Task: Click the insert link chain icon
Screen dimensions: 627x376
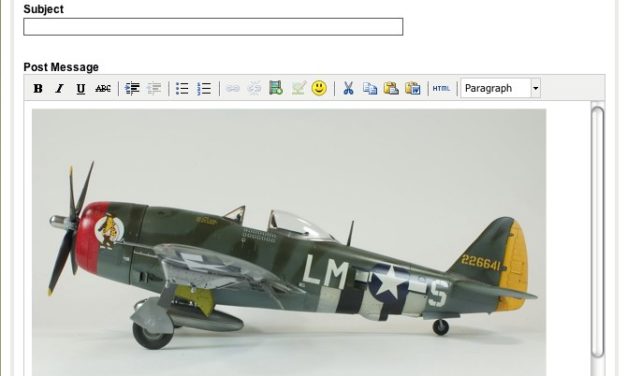Action: (x=233, y=88)
